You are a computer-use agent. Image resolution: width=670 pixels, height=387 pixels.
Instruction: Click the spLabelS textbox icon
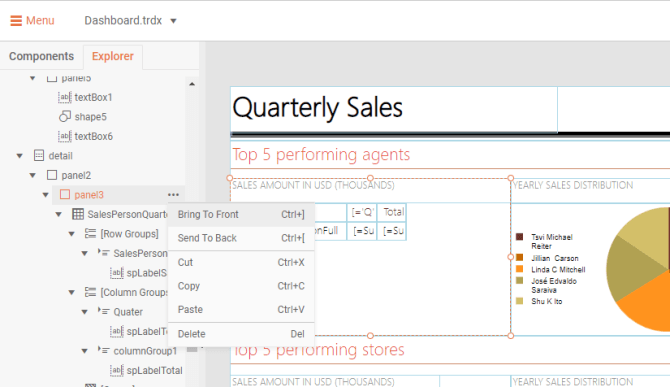pos(117,273)
